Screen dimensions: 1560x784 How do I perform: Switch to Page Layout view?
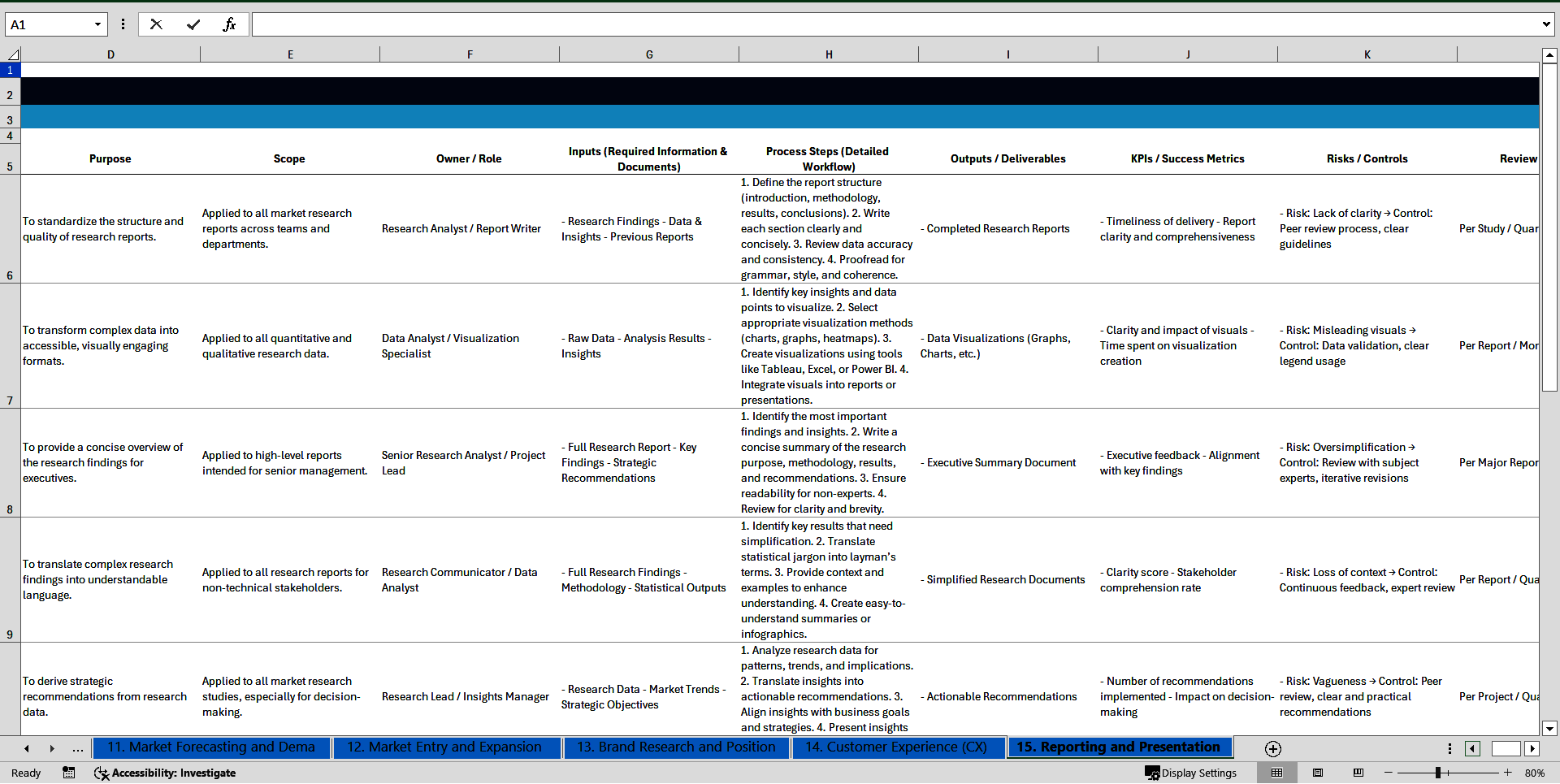pyautogui.click(x=1318, y=773)
